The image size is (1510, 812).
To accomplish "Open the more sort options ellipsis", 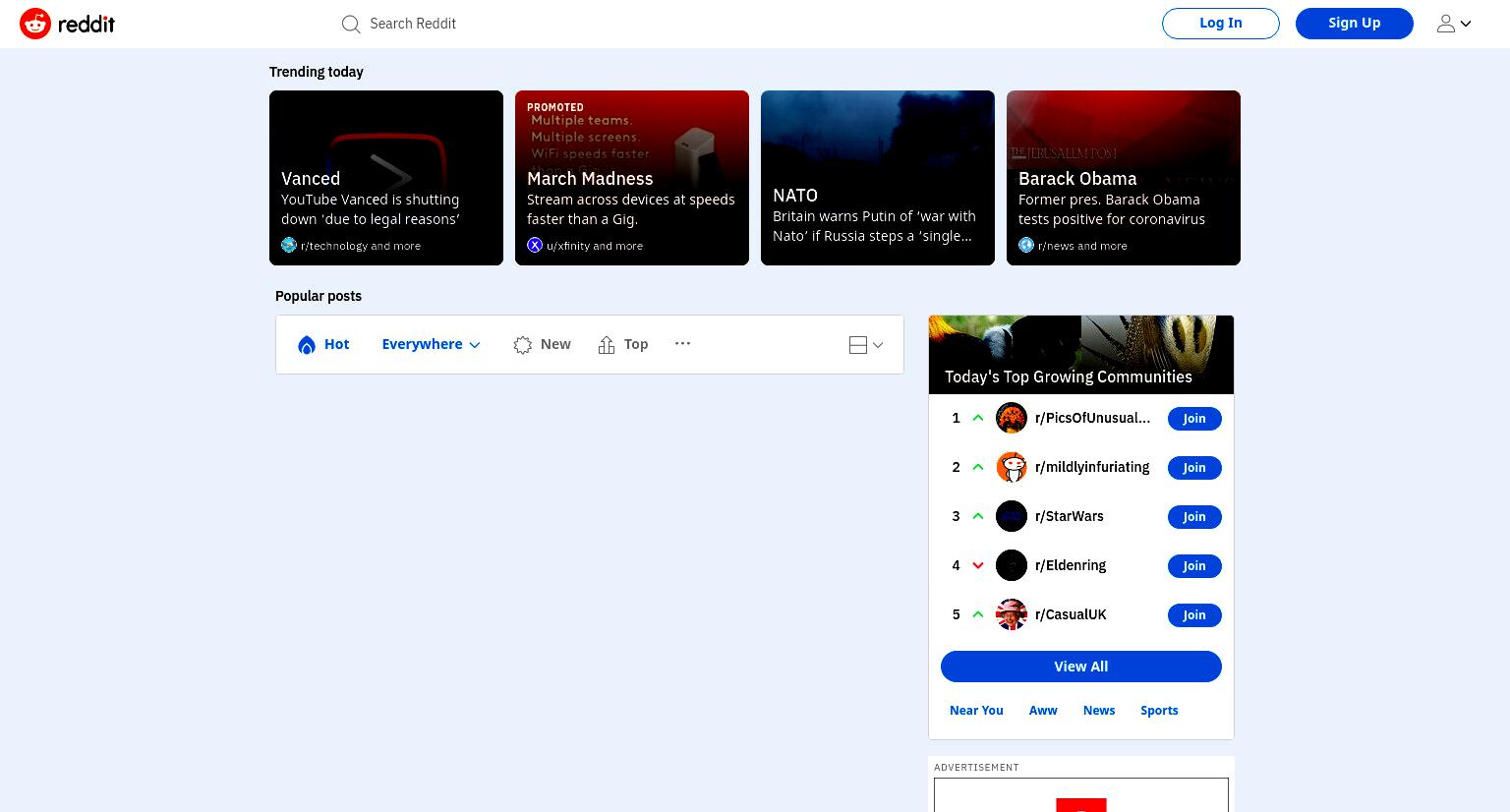I will (683, 343).
